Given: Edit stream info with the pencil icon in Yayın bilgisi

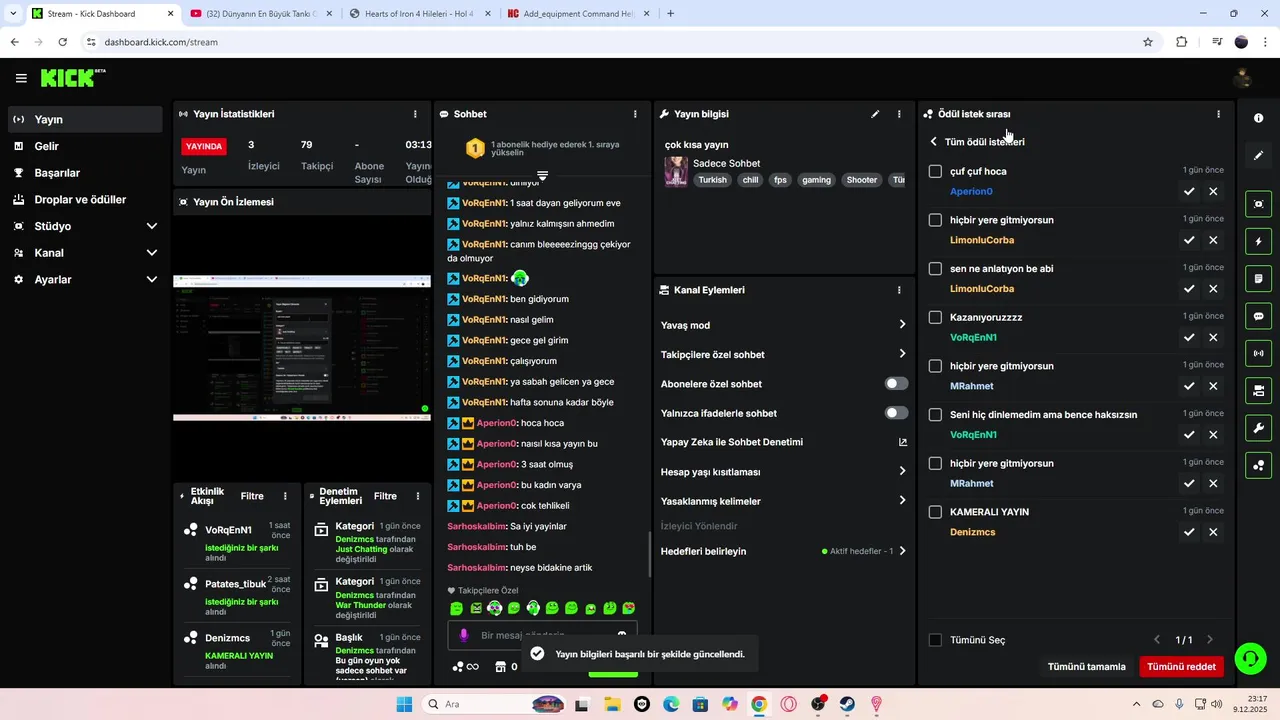Looking at the screenshot, I should coord(875,114).
